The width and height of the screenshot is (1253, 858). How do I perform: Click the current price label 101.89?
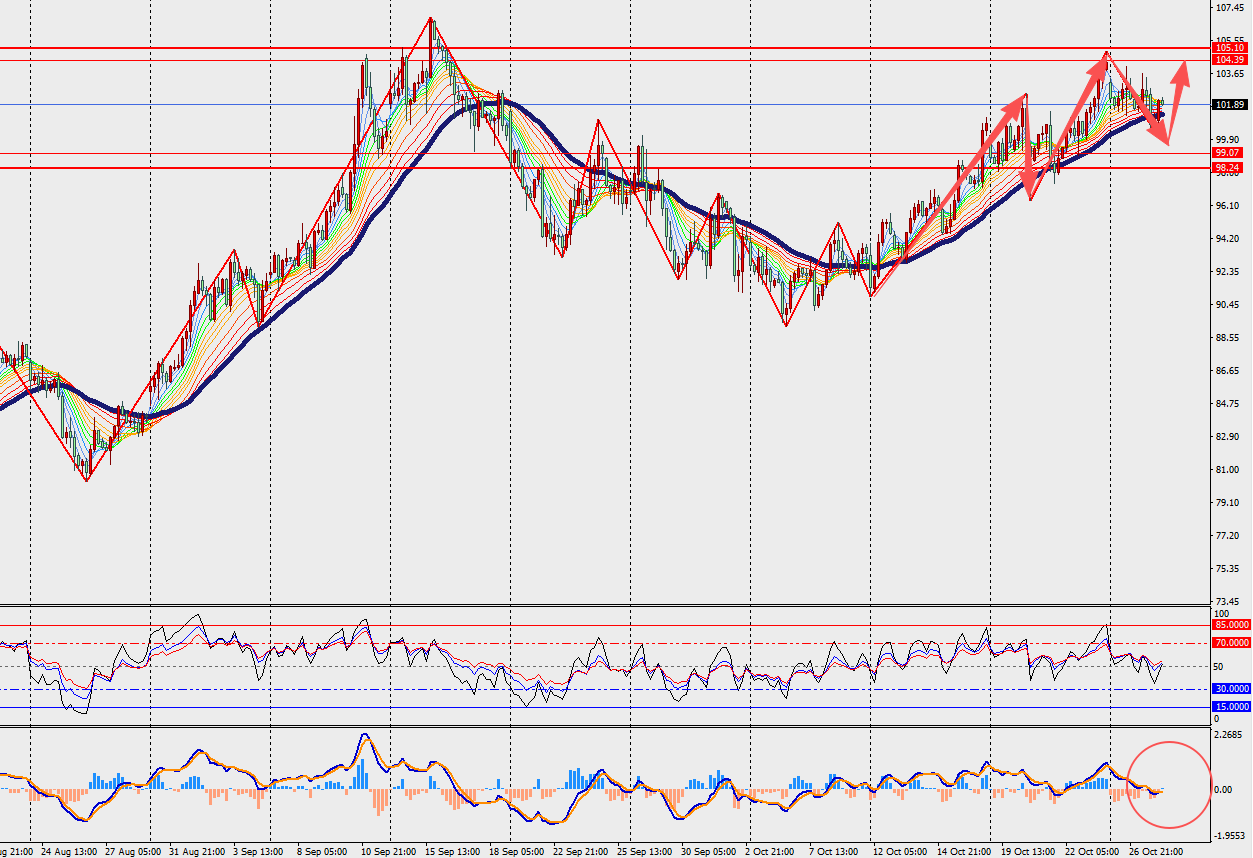(1228, 104)
